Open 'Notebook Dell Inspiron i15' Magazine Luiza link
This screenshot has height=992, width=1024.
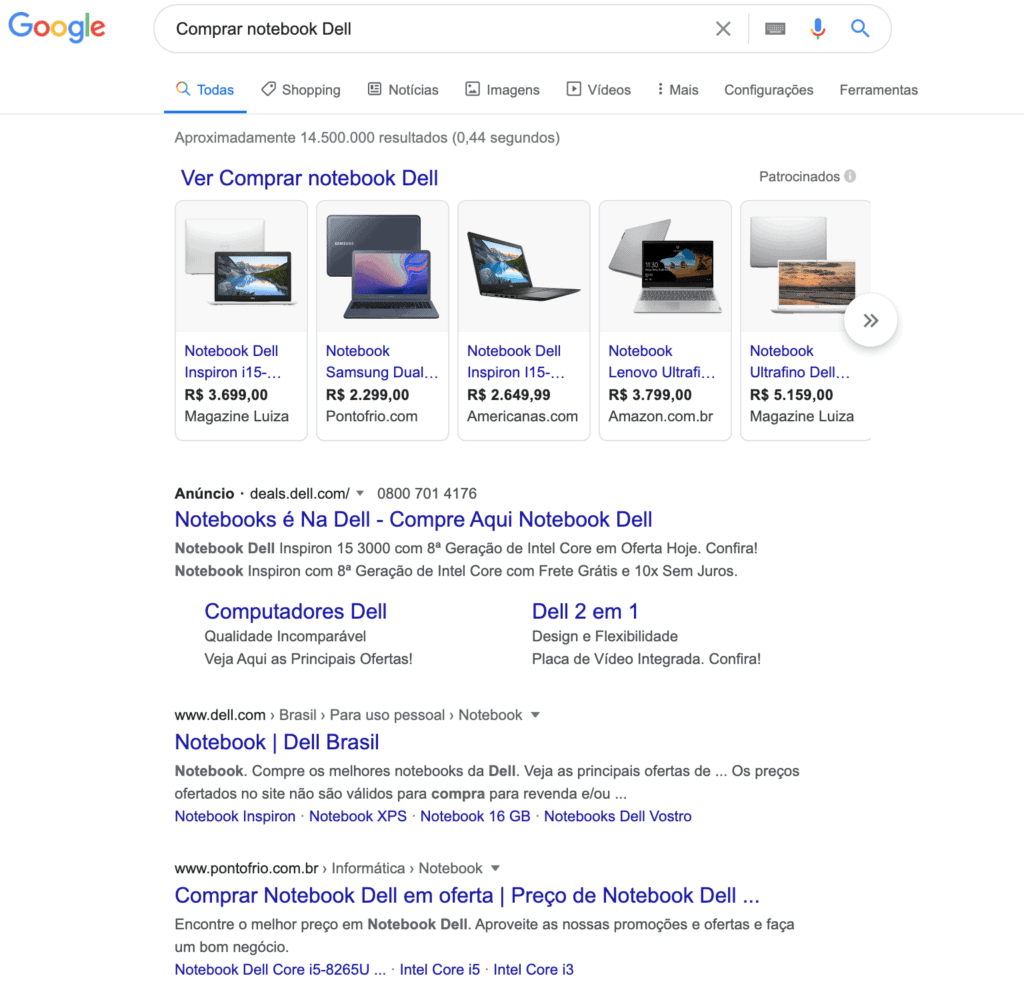232,361
